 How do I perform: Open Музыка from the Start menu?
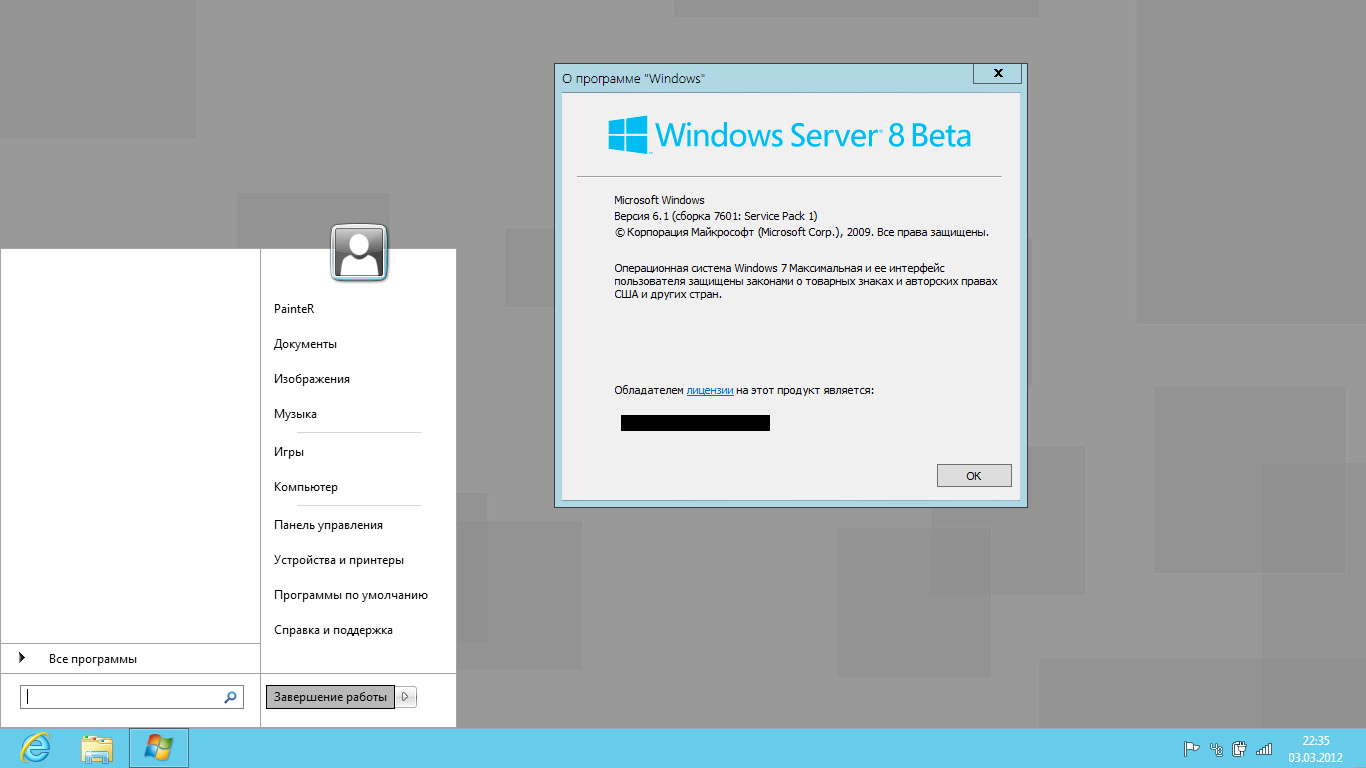tap(295, 414)
